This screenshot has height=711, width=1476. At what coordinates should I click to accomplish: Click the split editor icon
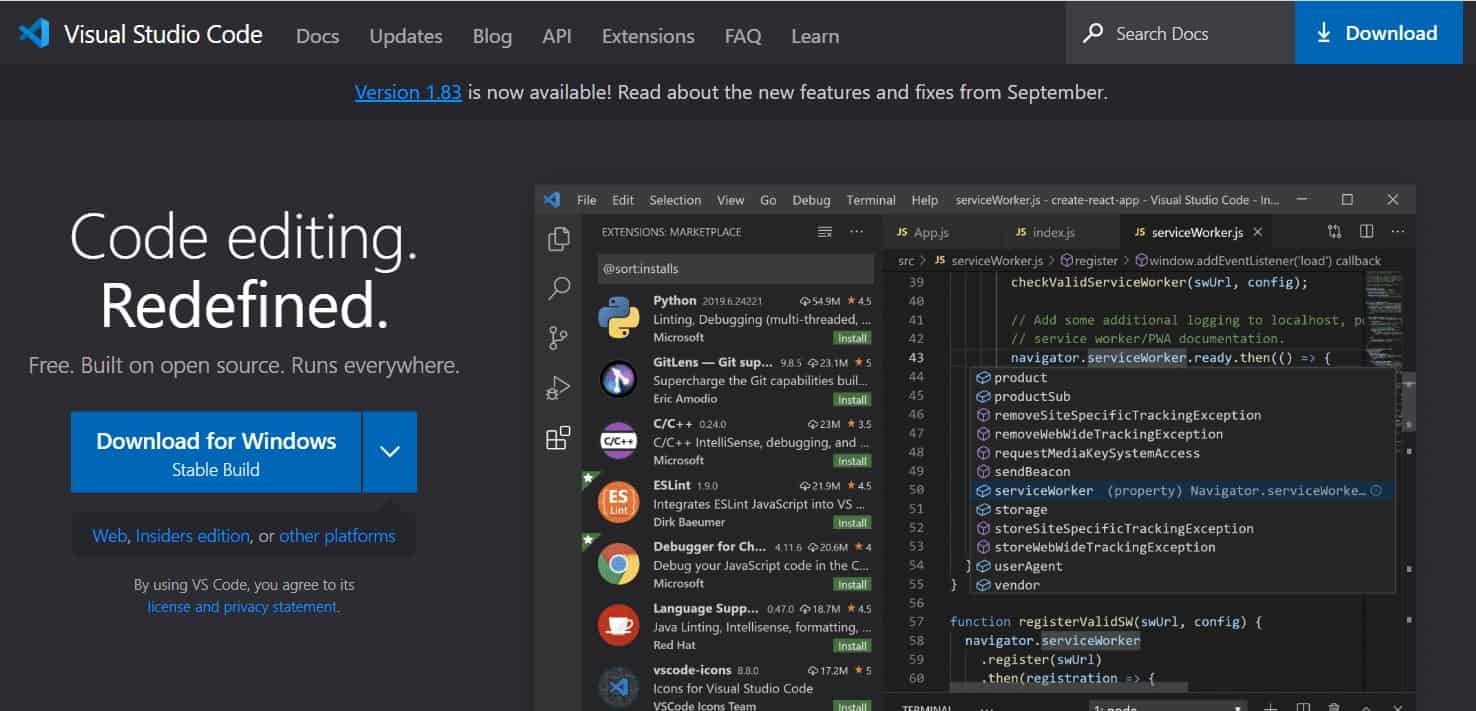pos(1366,232)
